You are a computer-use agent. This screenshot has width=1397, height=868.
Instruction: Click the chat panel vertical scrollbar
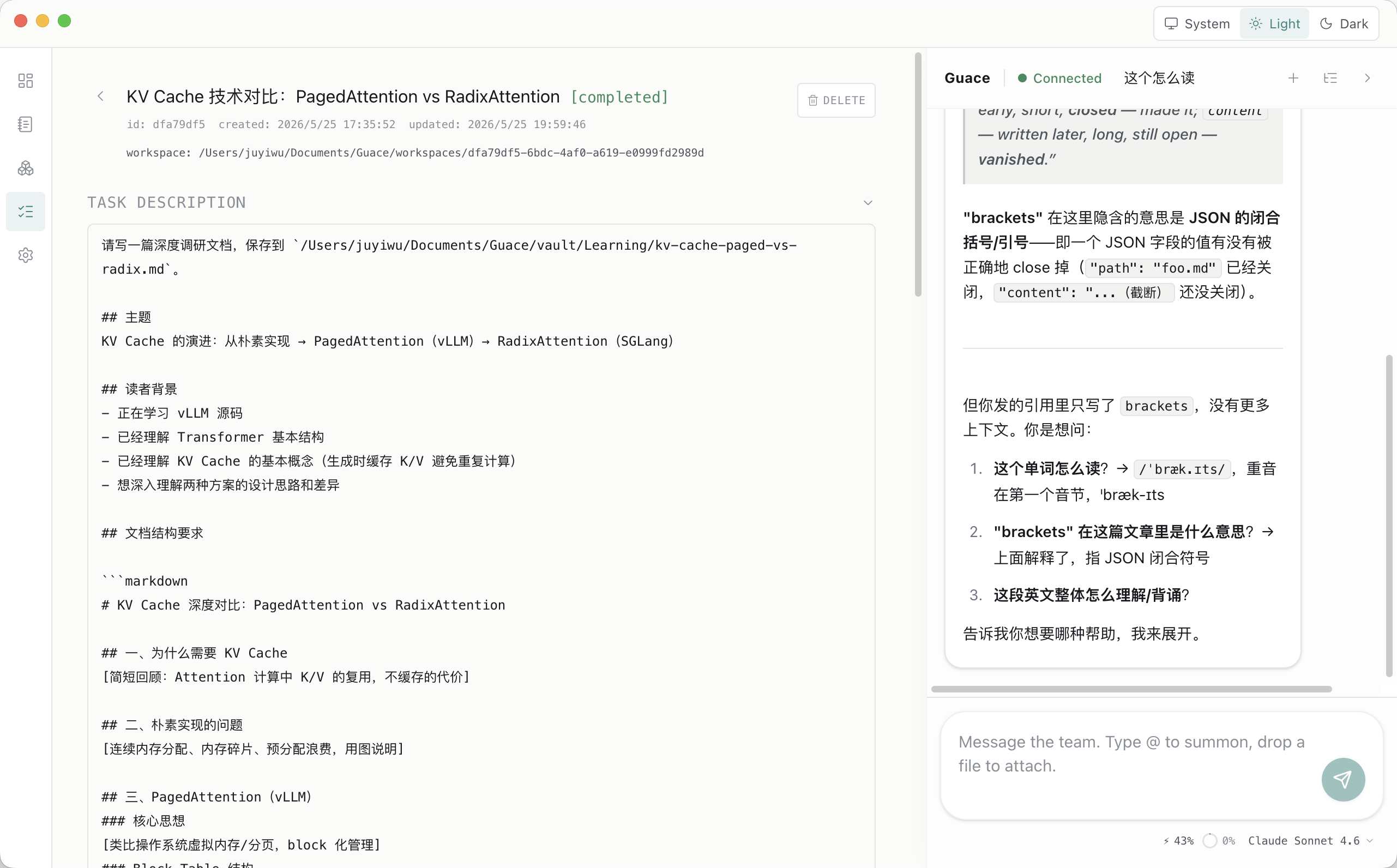coord(1388,516)
